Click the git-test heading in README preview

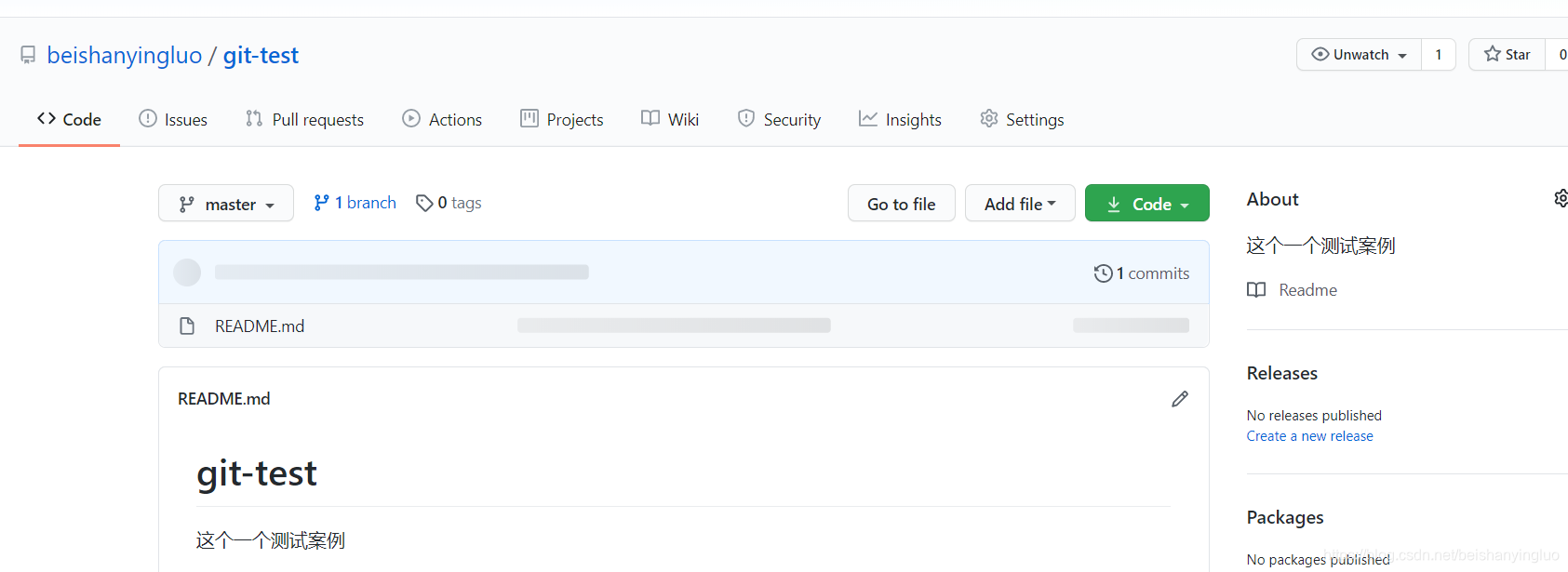tap(257, 473)
